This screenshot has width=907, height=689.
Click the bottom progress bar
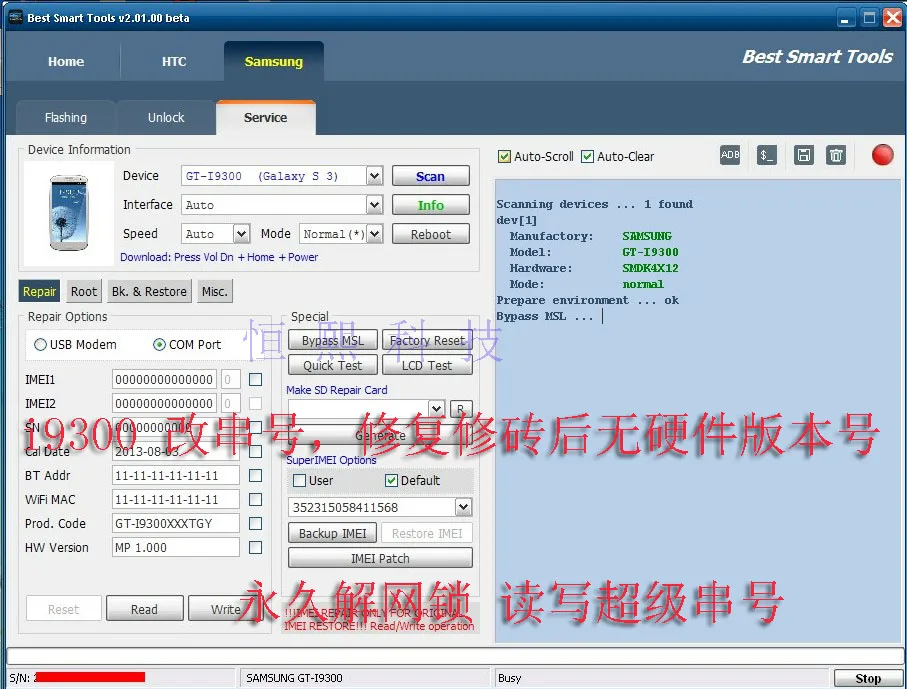click(455, 657)
